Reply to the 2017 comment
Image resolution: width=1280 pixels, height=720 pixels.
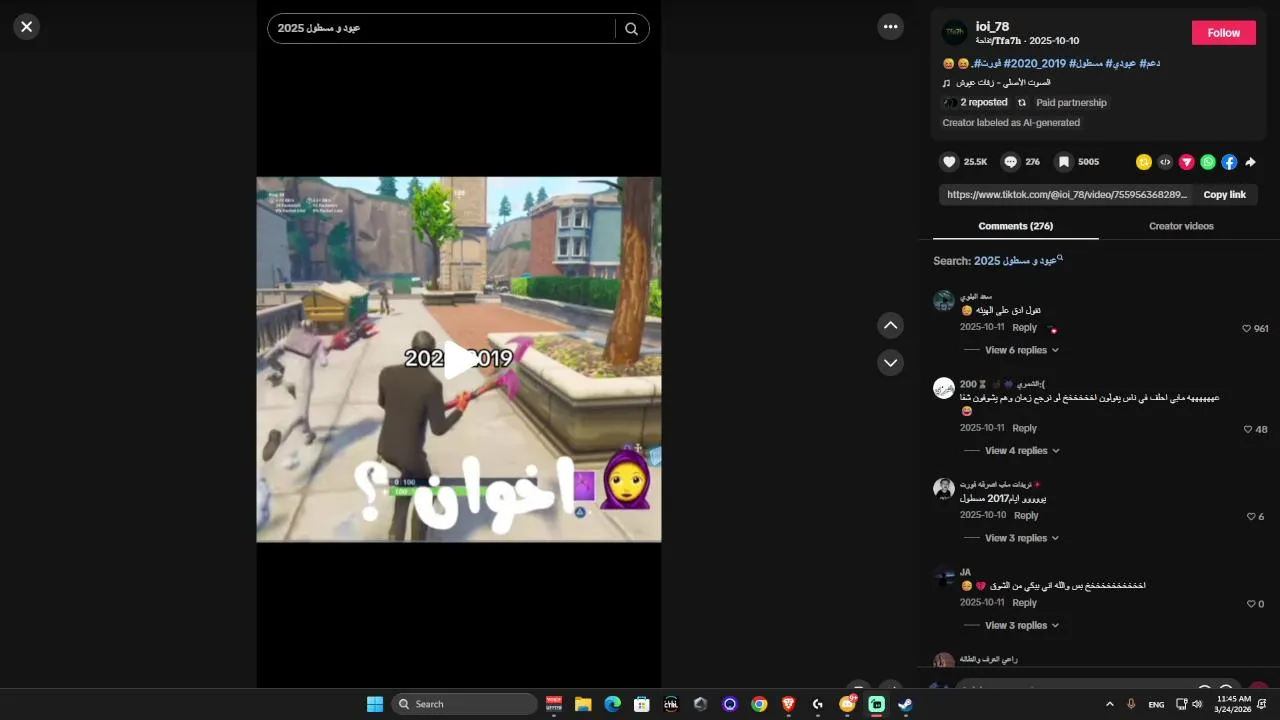click(x=1026, y=516)
